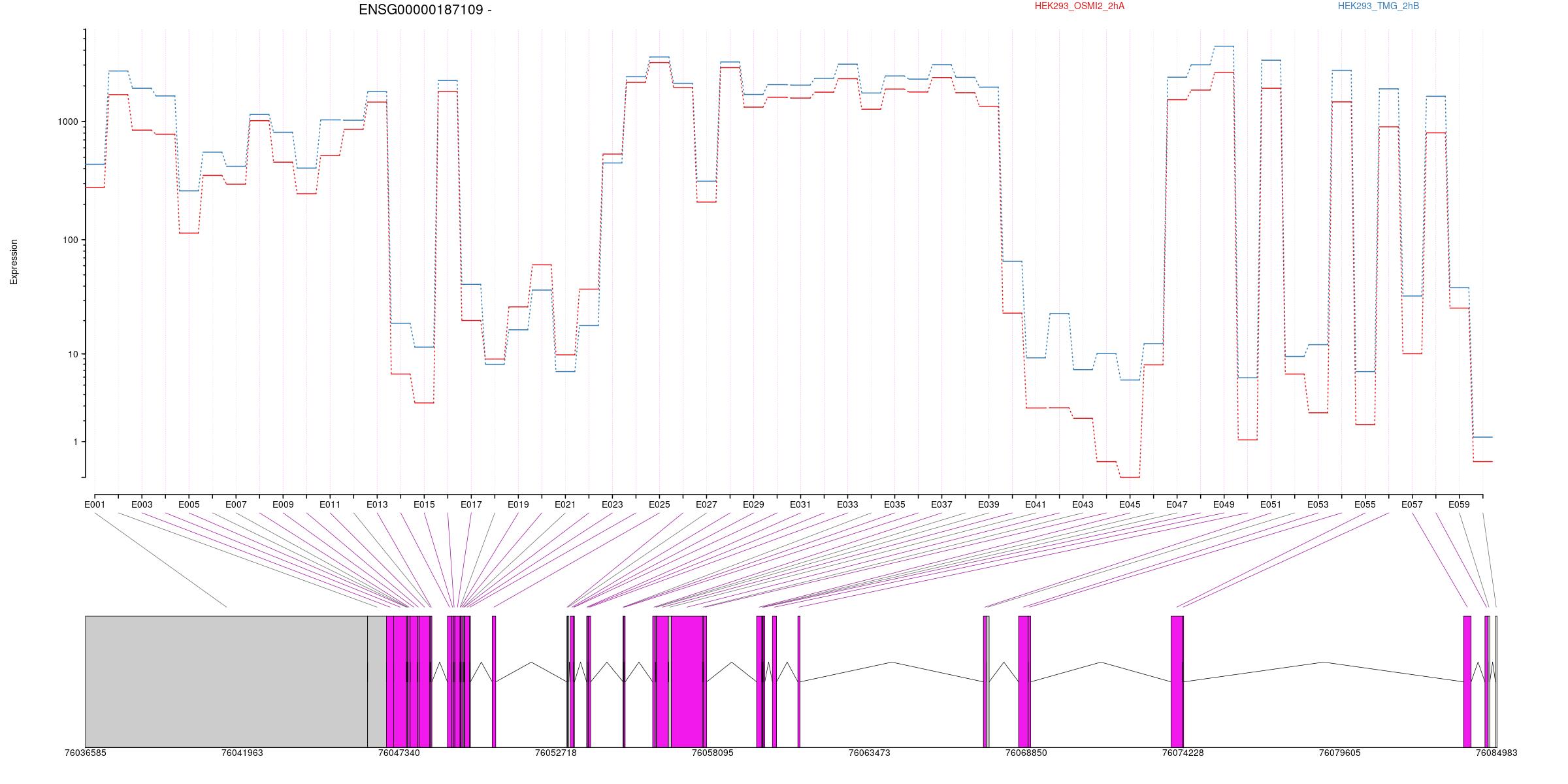Click the magenta exon above 76068850
Image resolution: width=1568 pixels, height=784 pixels.
[1024, 681]
